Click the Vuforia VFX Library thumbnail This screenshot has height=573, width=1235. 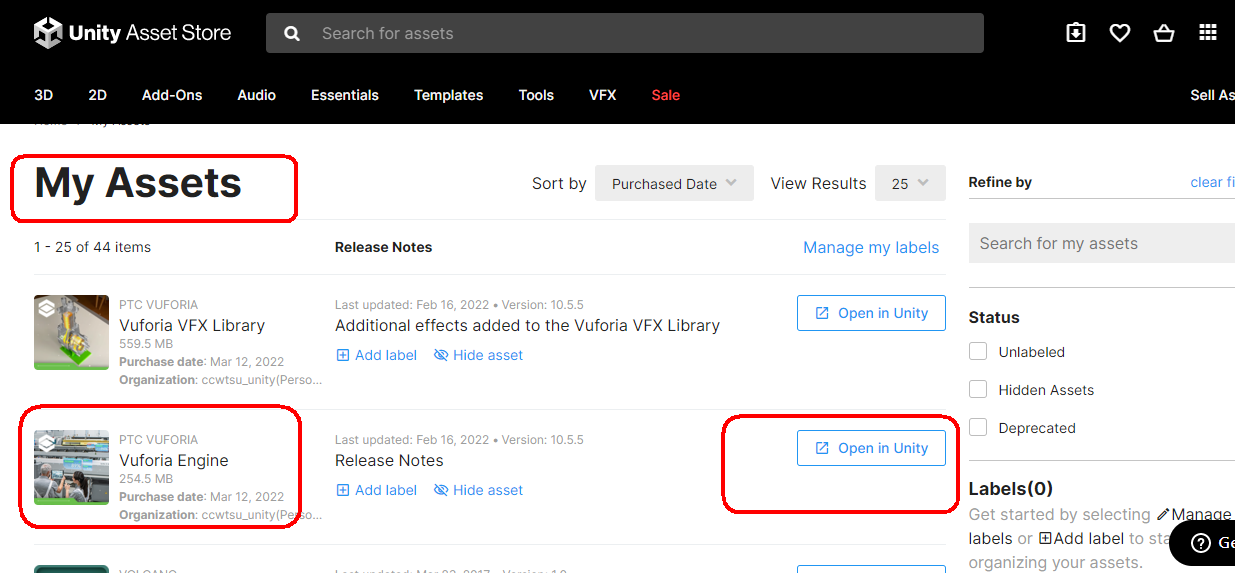(x=71, y=332)
